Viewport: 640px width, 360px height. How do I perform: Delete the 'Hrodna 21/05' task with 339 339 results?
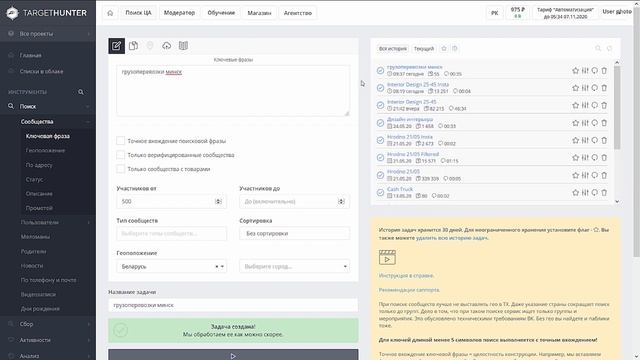(604, 175)
